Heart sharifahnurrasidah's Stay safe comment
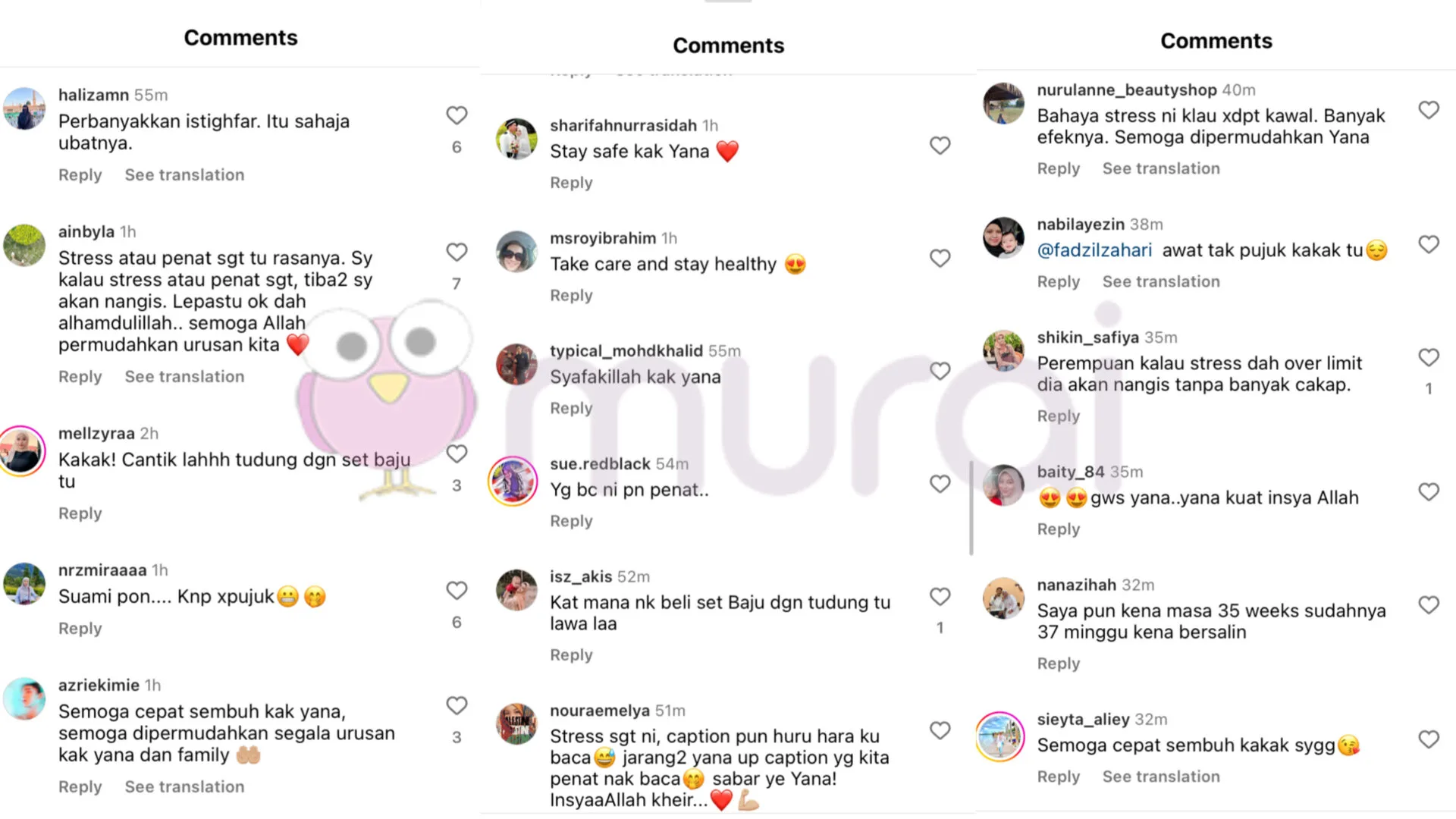The height and width of the screenshot is (819, 1456). (940, 146)
